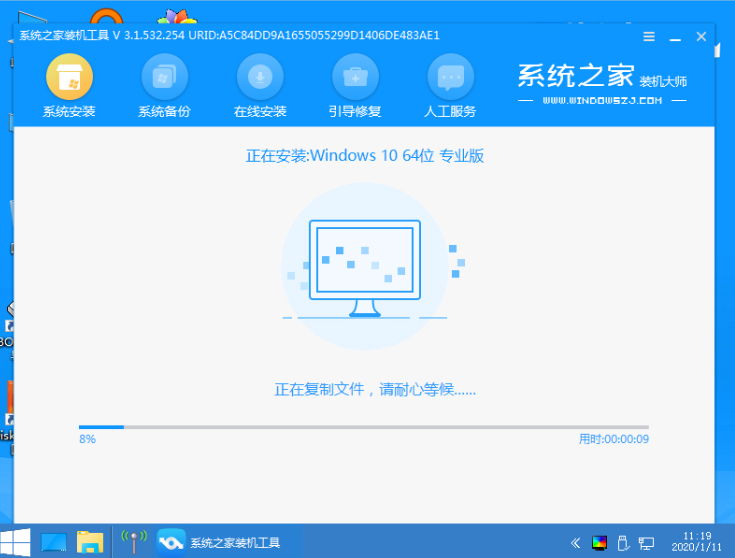Open the 人工服务 chat icon

click(x=450, y=77)
